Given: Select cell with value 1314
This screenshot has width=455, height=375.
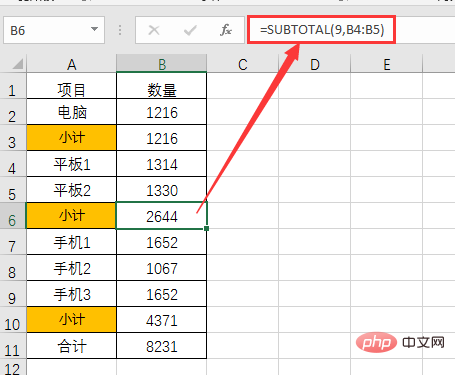Looking at the screenshot, I should 162,164.
